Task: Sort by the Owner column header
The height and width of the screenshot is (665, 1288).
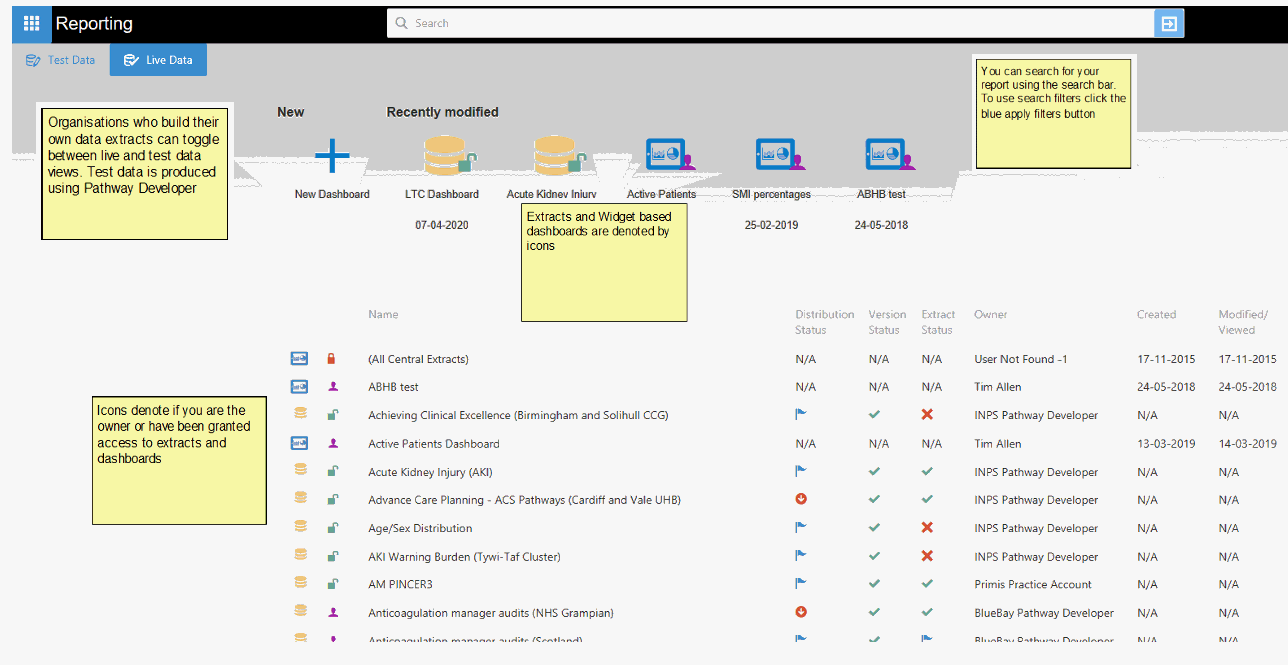Action: point(990,315)
